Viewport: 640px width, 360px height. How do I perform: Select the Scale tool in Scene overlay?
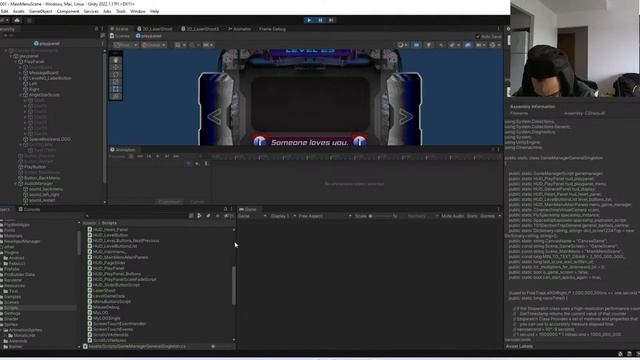(116, 82)
